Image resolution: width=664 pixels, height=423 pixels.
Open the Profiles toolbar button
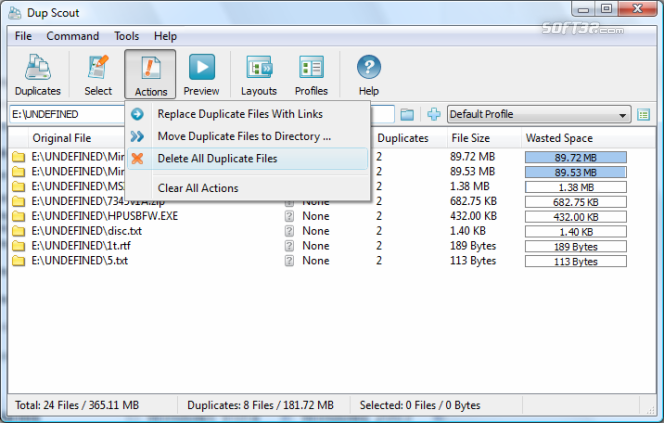311,75
